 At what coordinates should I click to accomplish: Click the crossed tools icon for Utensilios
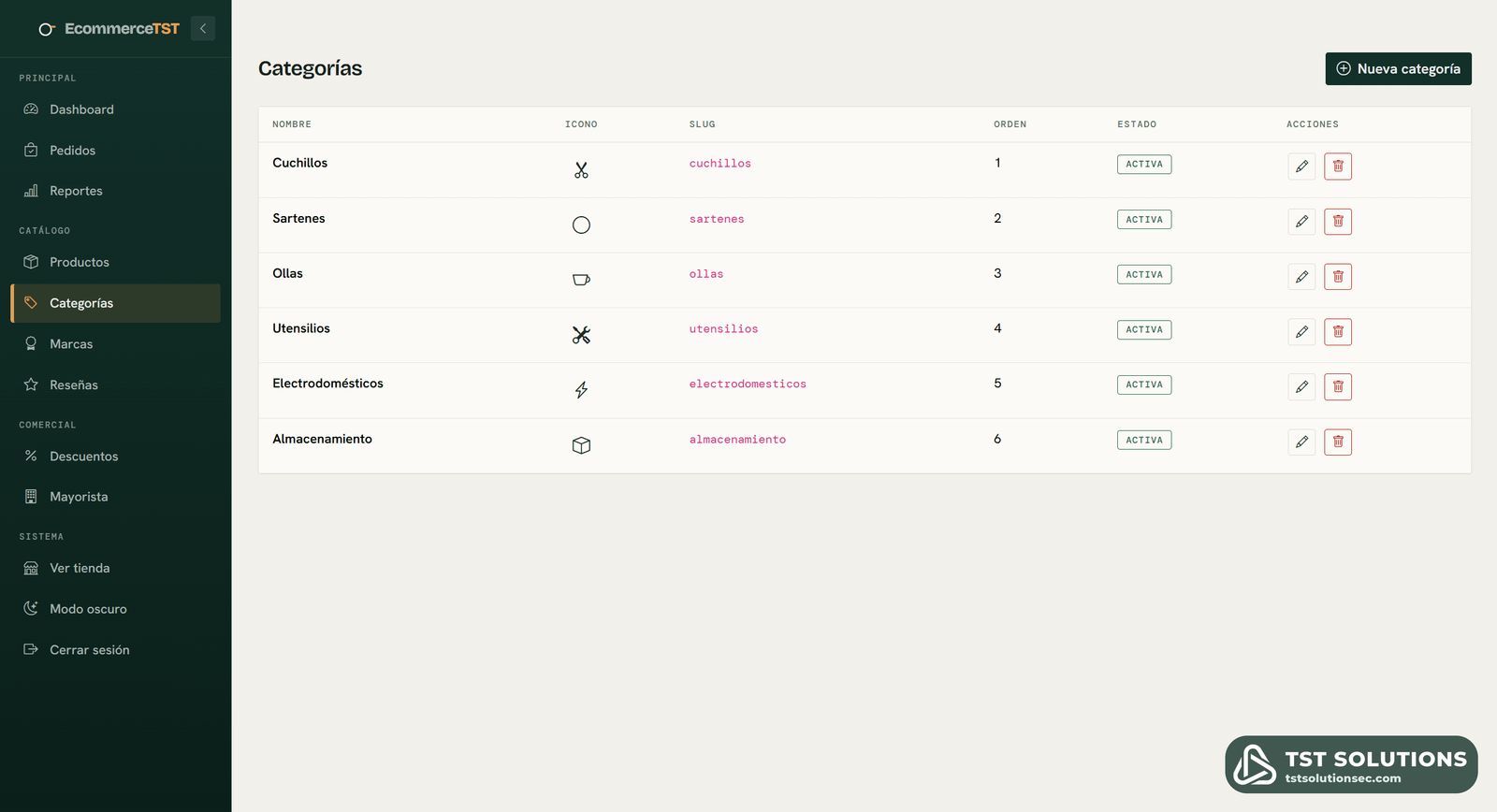[581, 335]
